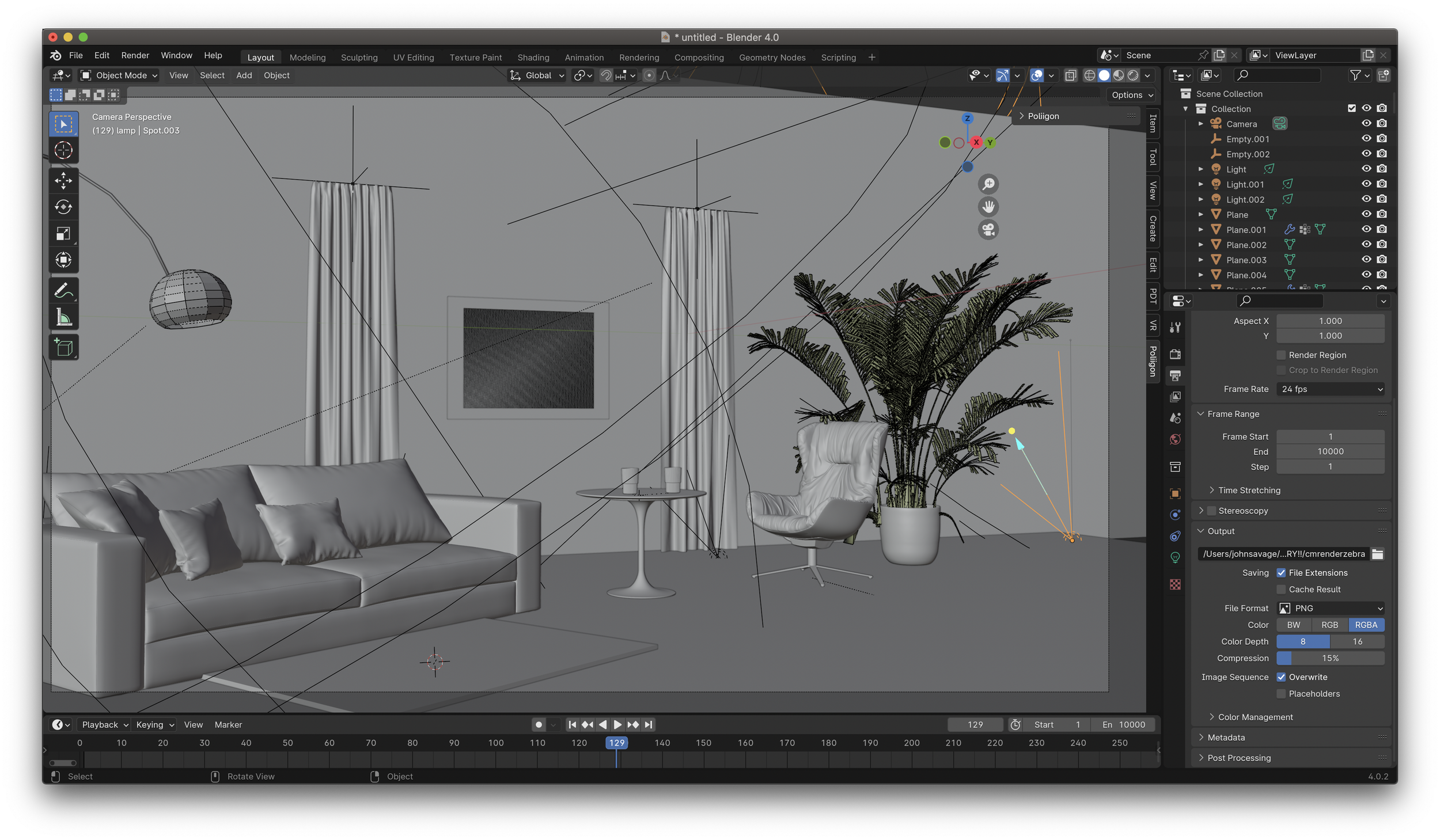Toggle camera view icon in viewport
The image size is (1440, 840).
point(988,230)
